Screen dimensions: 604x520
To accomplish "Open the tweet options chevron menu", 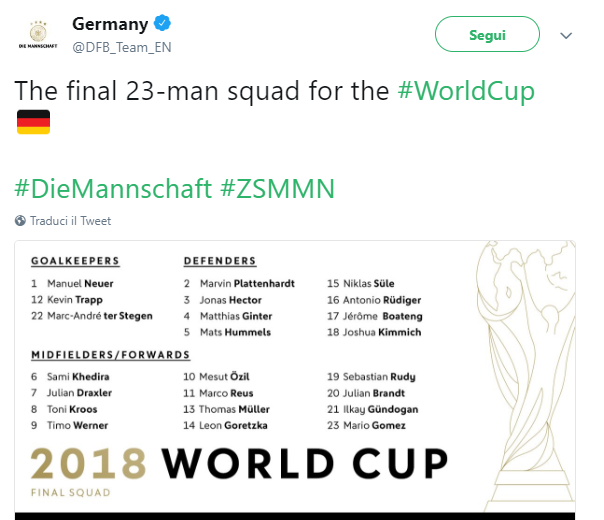I will 566,35.
